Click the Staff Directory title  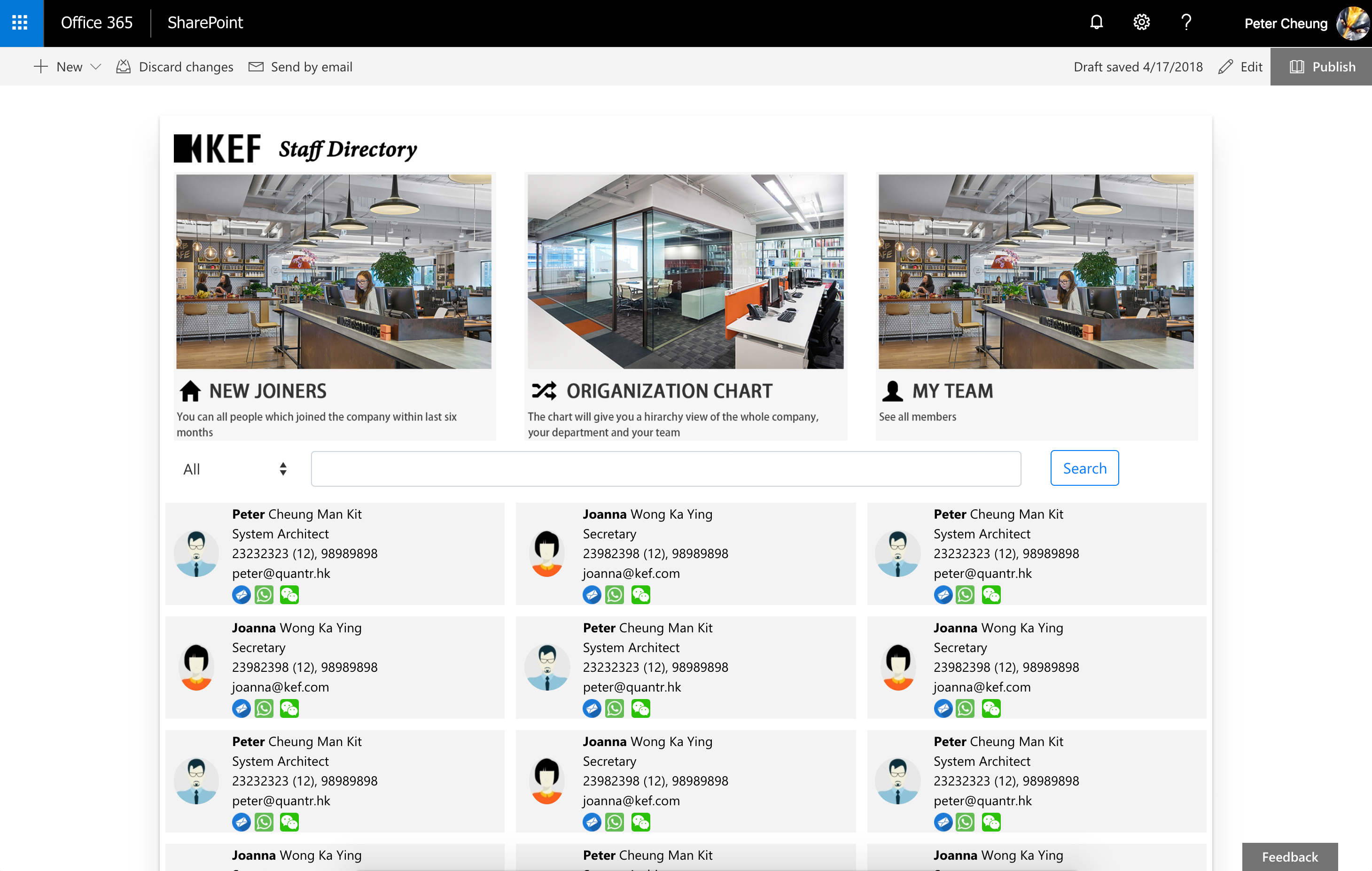coord(348,150)
